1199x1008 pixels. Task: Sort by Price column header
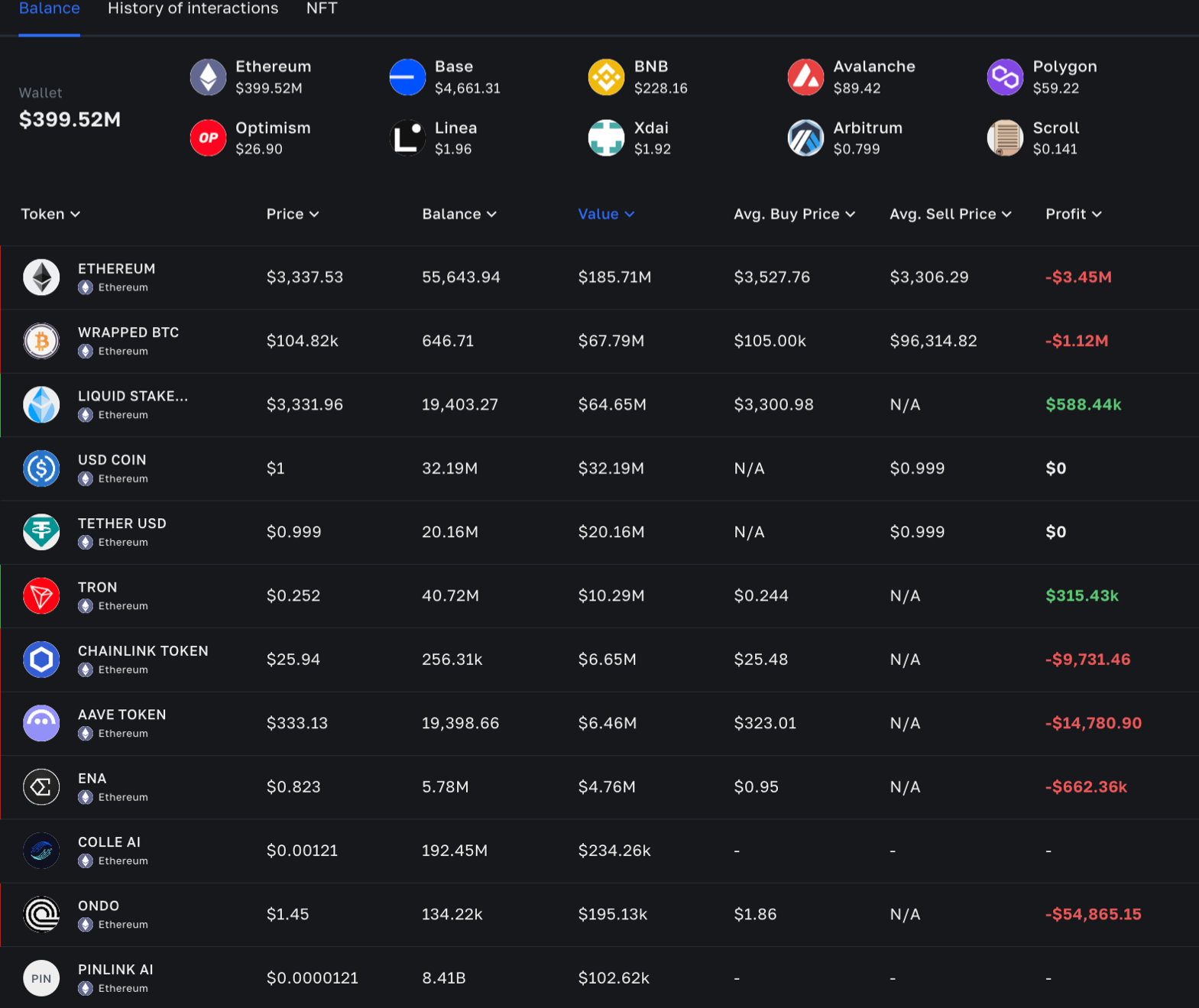pos(292,214)
